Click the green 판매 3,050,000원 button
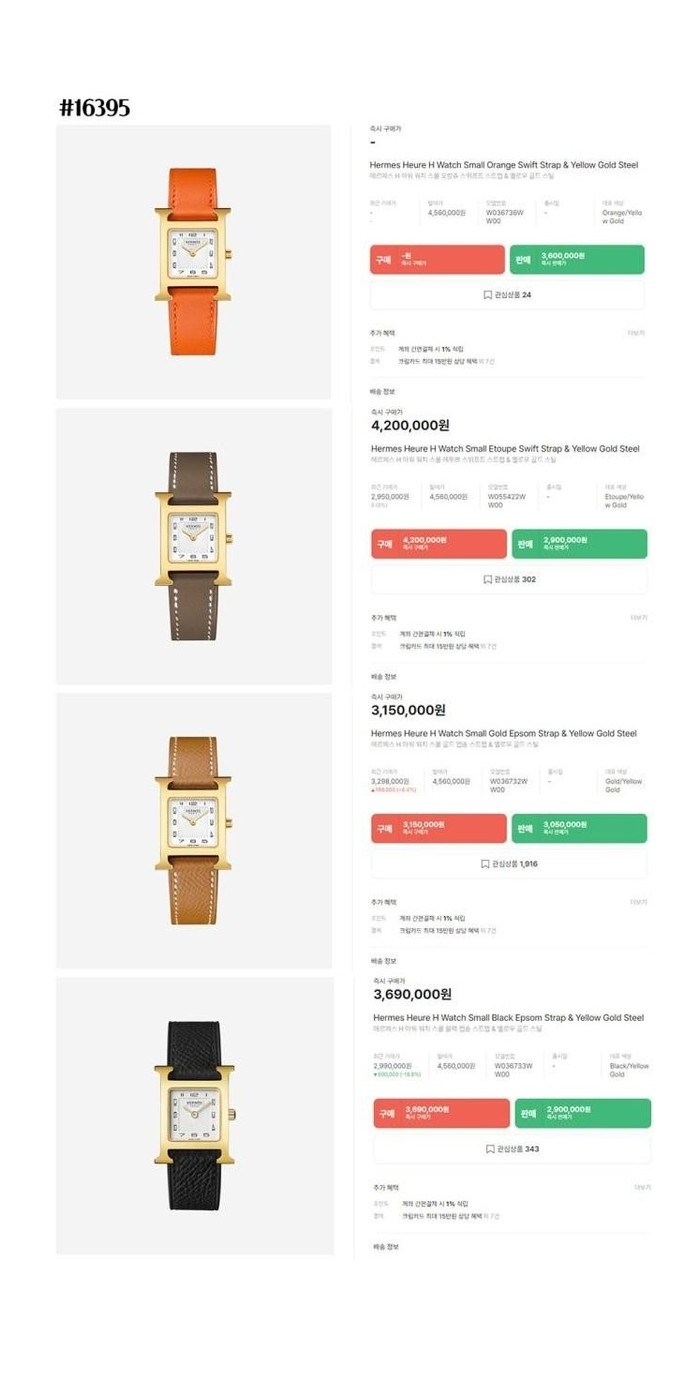This screenshot has width=700, height=1382. pos(579,829)
